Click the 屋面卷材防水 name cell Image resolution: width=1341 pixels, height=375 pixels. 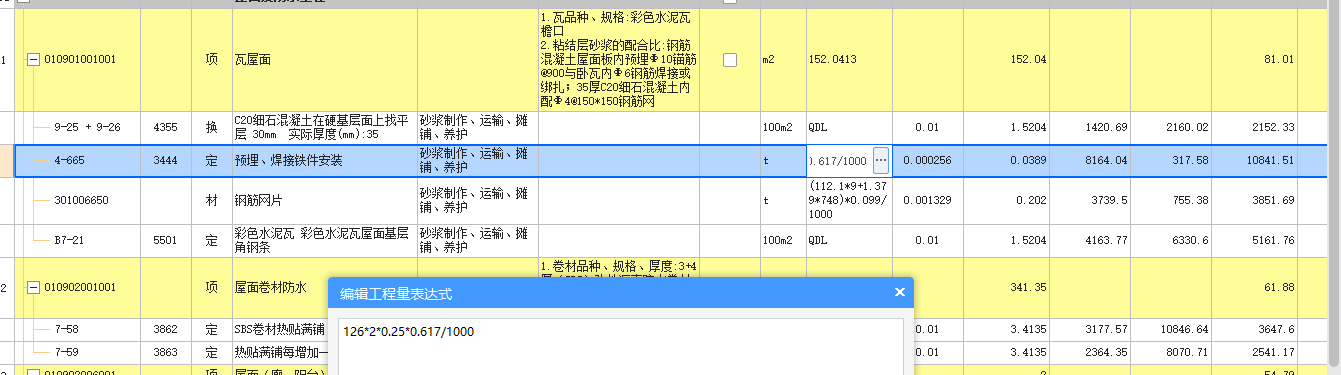[x=324, y=288]
